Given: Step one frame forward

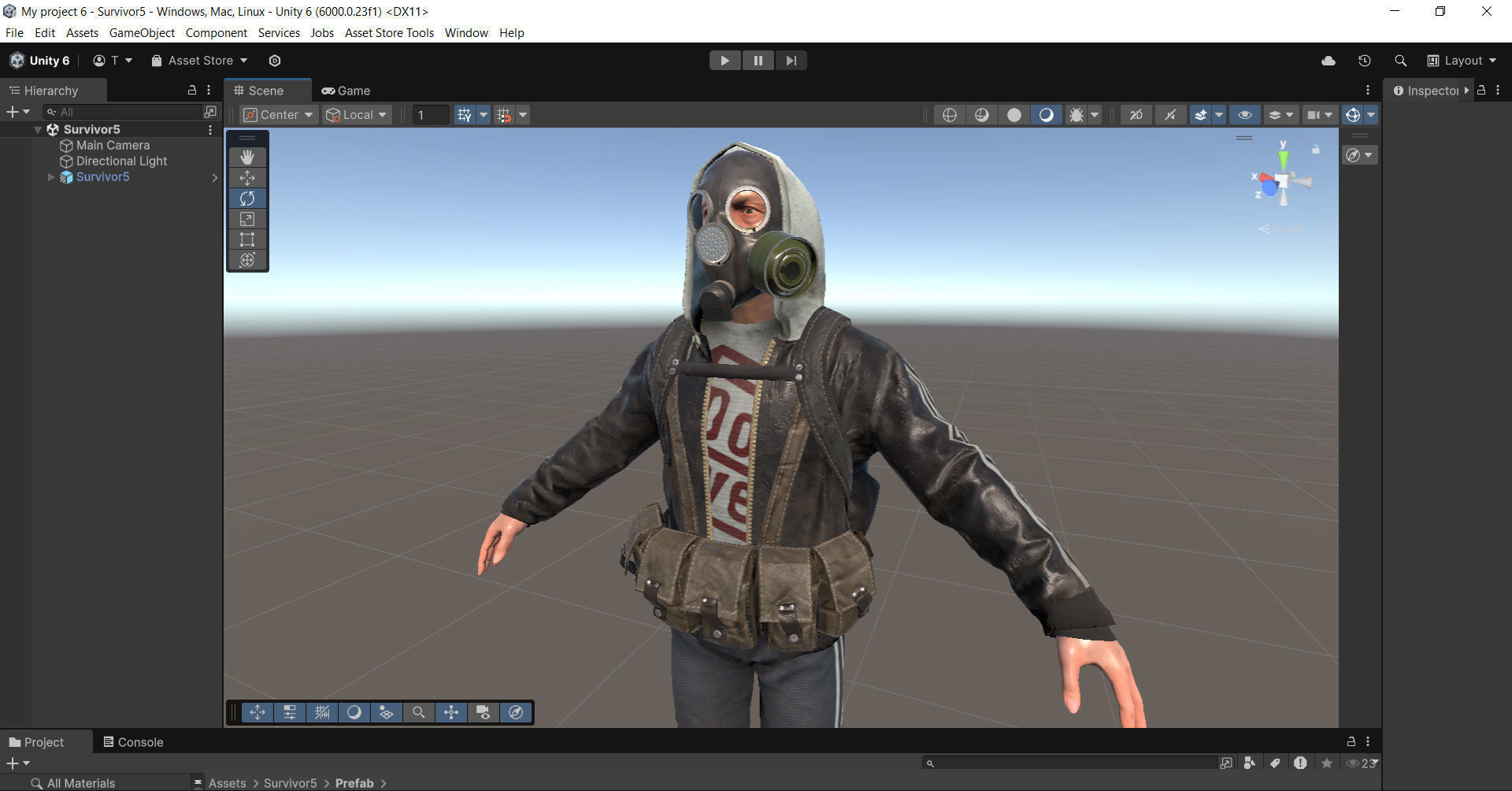Looking at the screenshot, I should (791, 61).
